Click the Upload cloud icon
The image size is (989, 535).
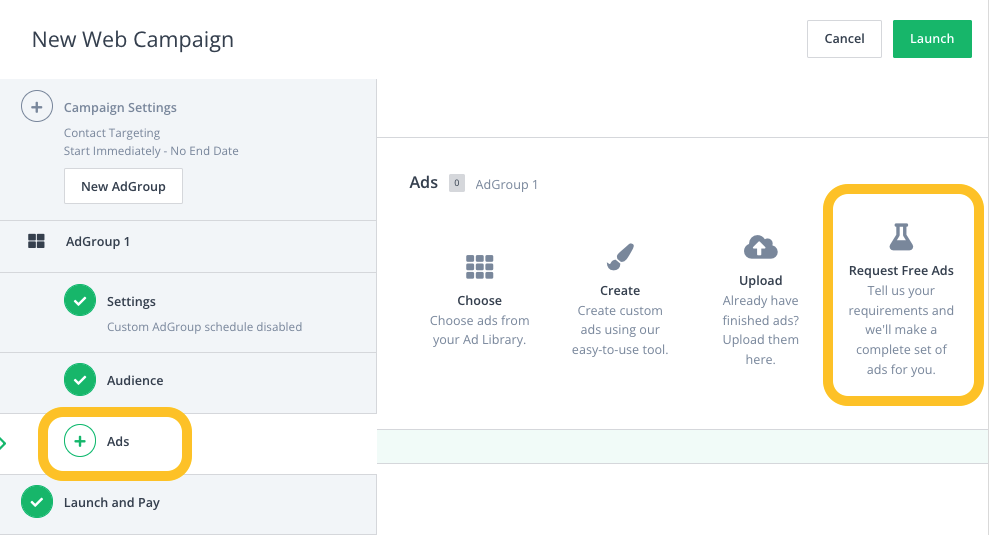point(761,247)
